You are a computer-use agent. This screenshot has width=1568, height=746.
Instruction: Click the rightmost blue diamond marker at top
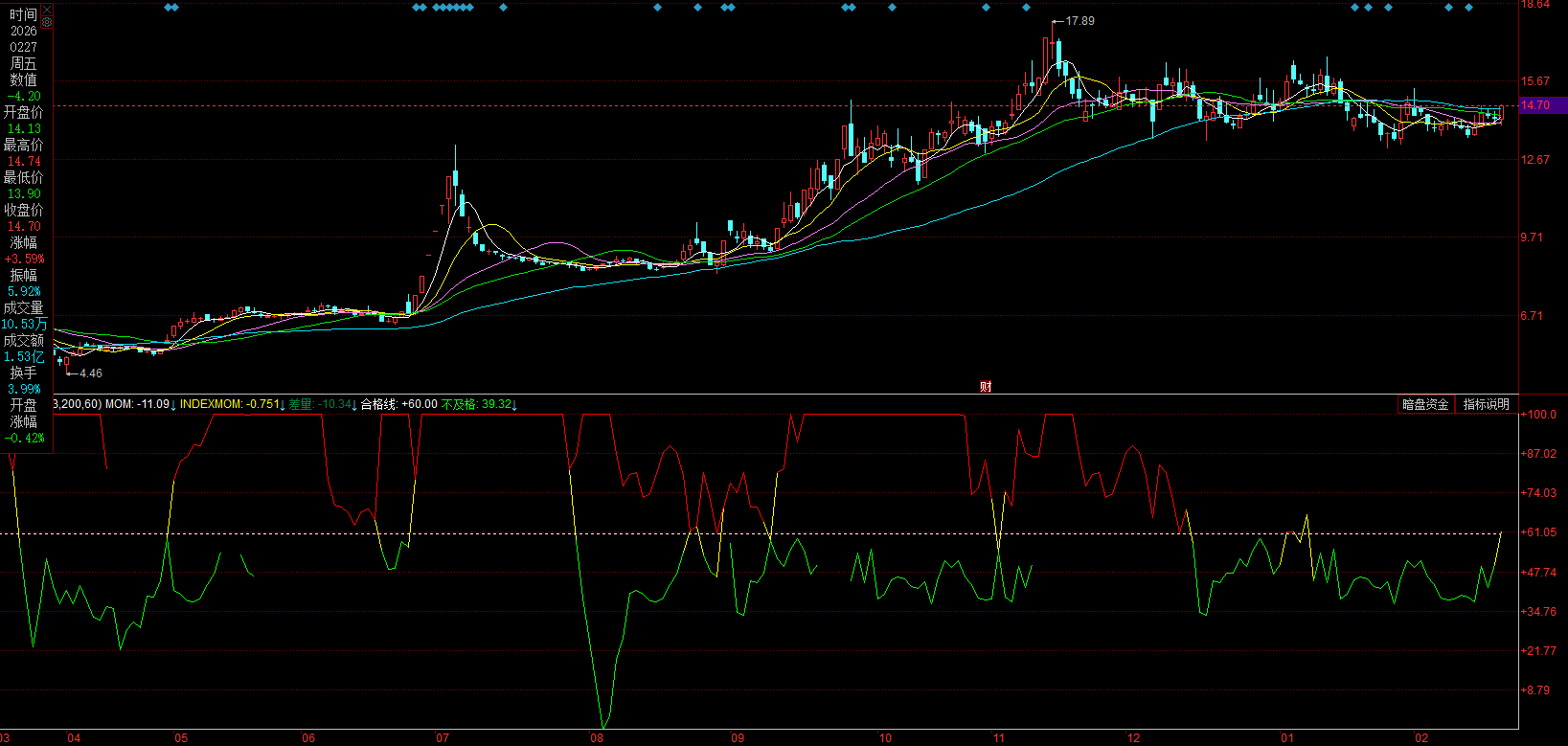tap(1469, 8)
